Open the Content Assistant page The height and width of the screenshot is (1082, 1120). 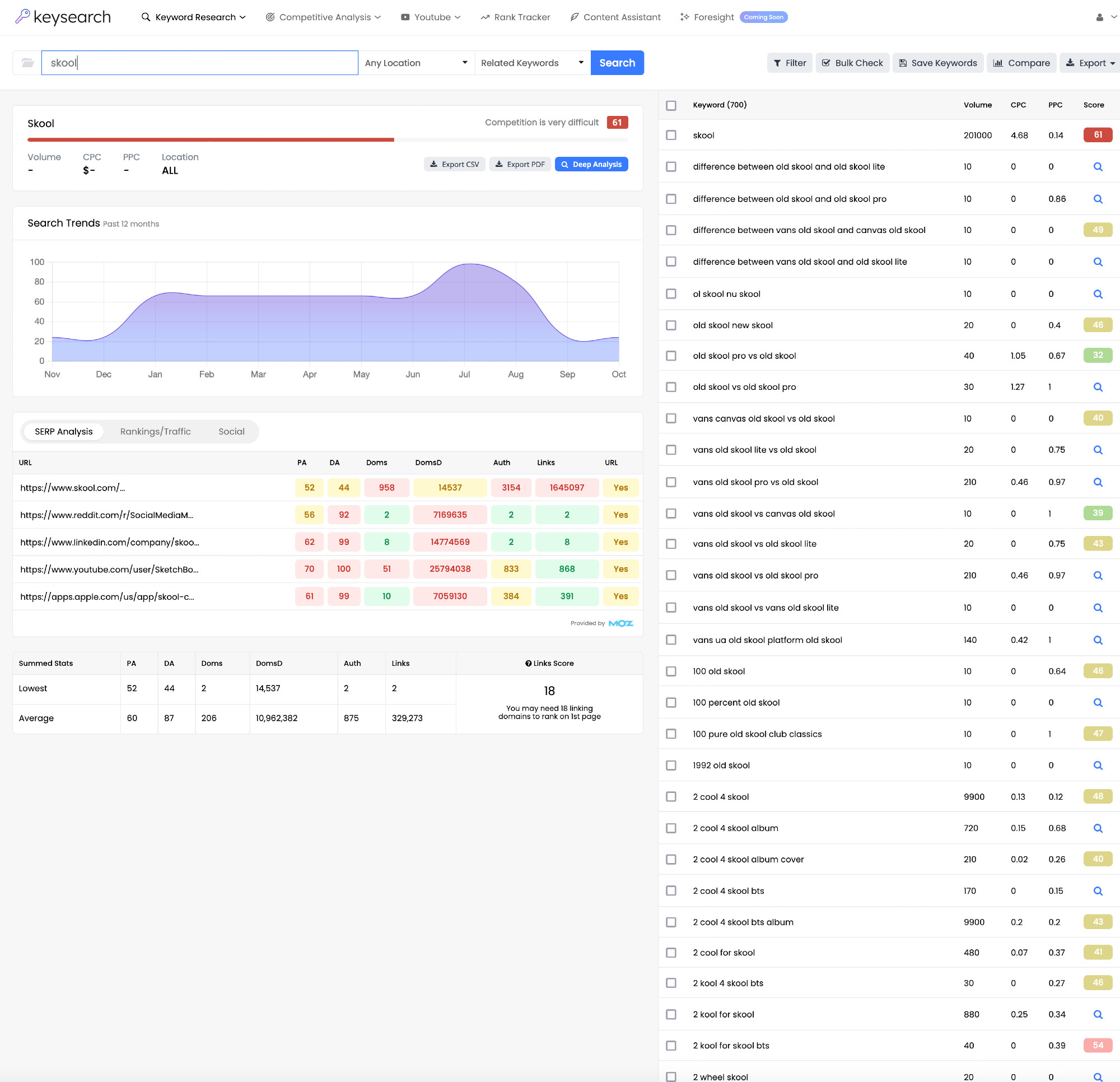tap(615, 17)
